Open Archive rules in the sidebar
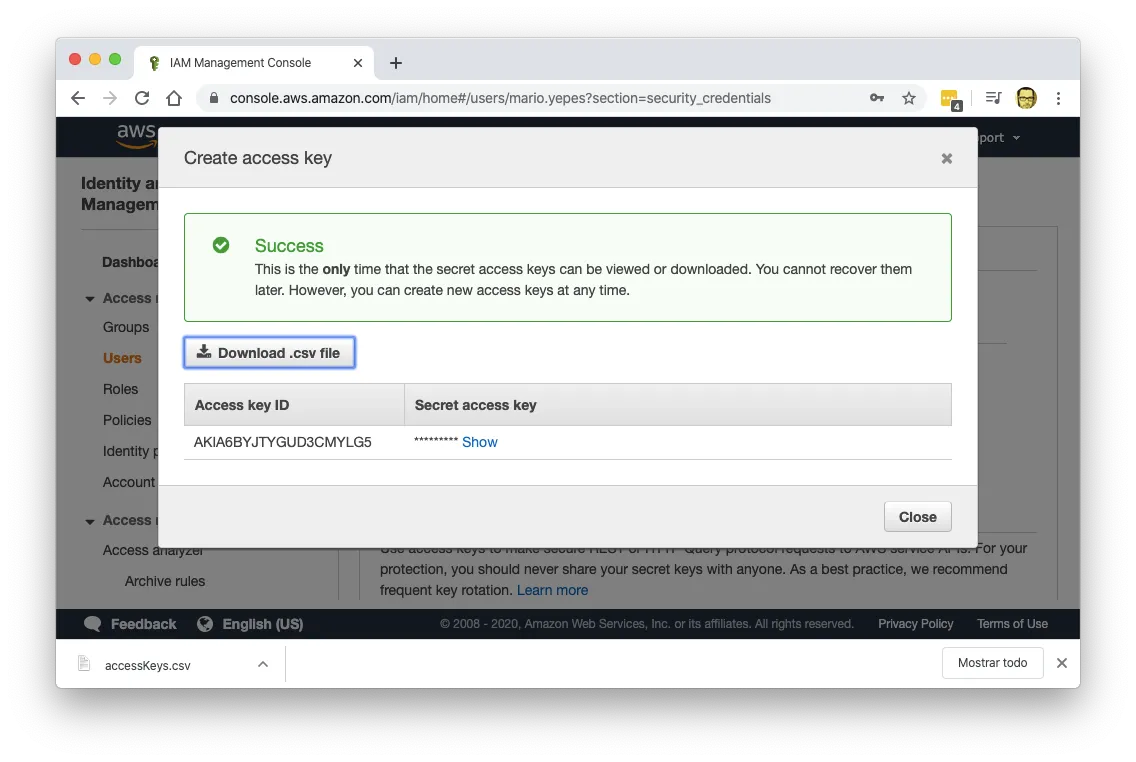The height and width of the screenshot is (762, 1136). coord(164,582)
